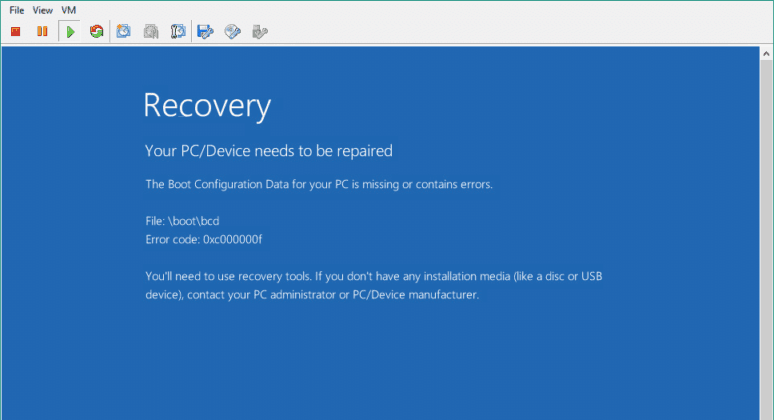
Task: Click "contact your PC administrator" line
Action: (x=312, y=295)
